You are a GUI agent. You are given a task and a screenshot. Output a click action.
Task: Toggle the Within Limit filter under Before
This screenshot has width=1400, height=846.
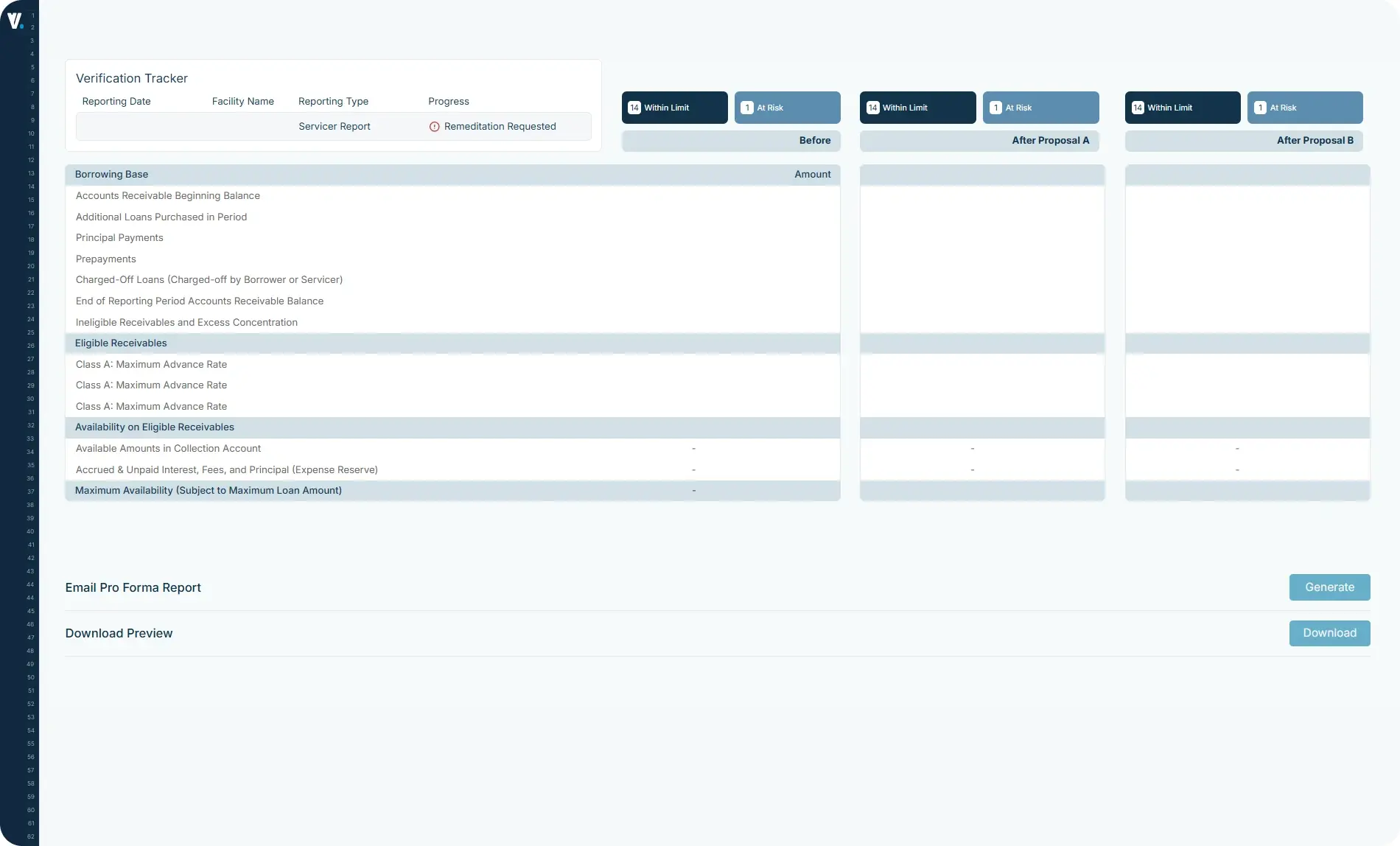pos(673,107)
